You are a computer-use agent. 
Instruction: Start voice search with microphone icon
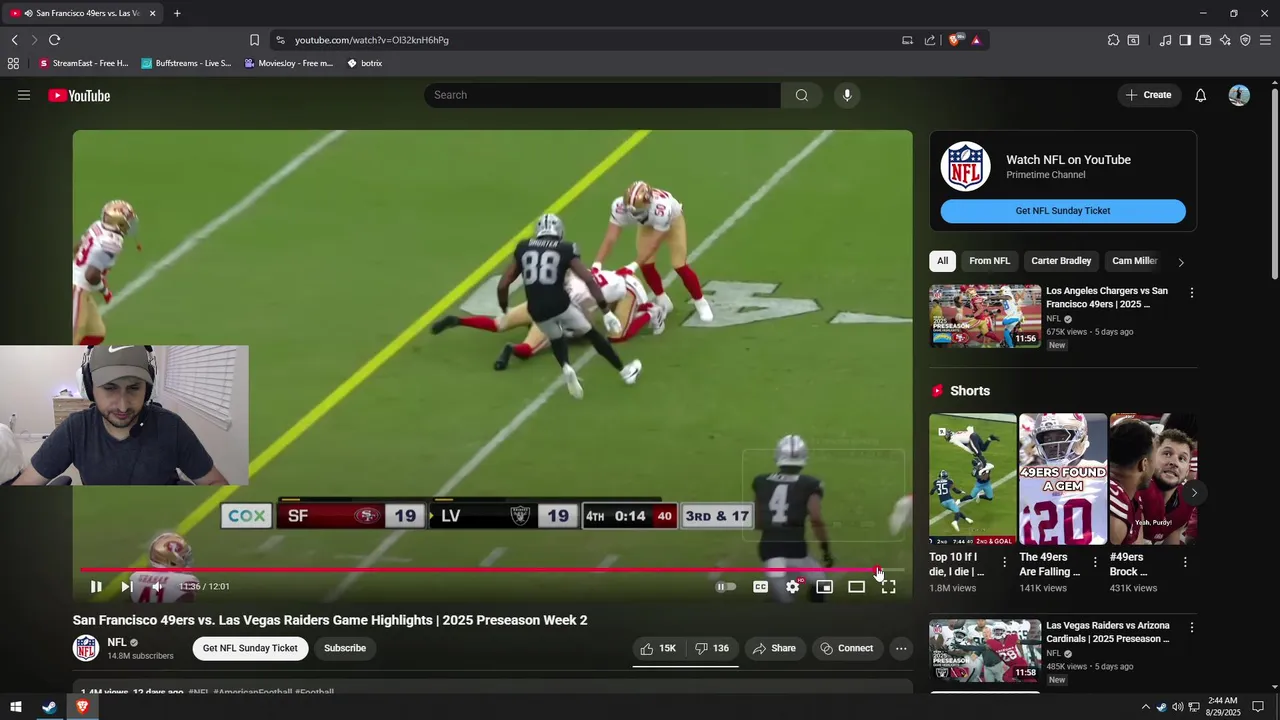pyautogui.click(x=847, y=95)
